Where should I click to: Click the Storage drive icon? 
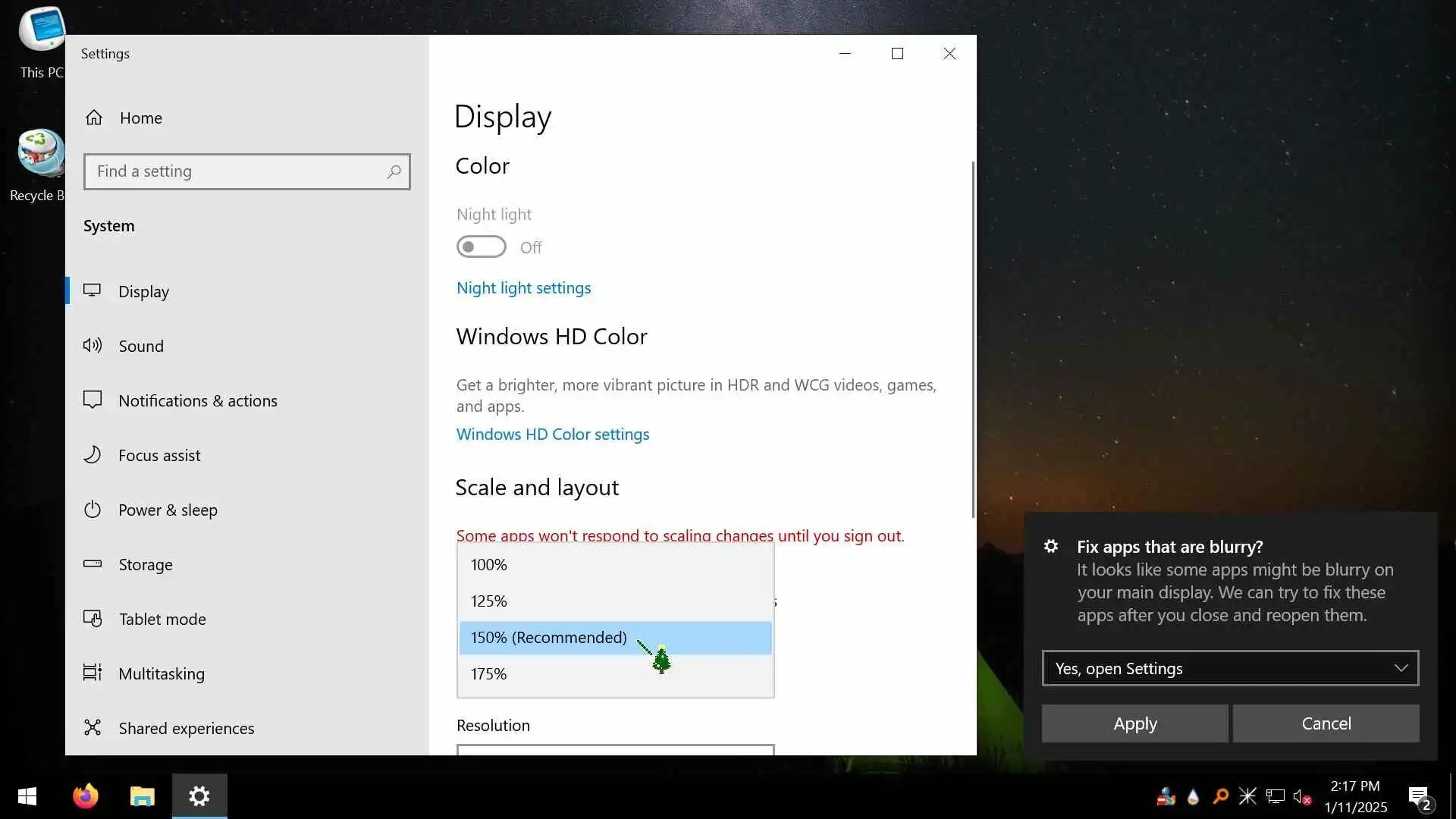pyautogui.click(x=93, y=564)
